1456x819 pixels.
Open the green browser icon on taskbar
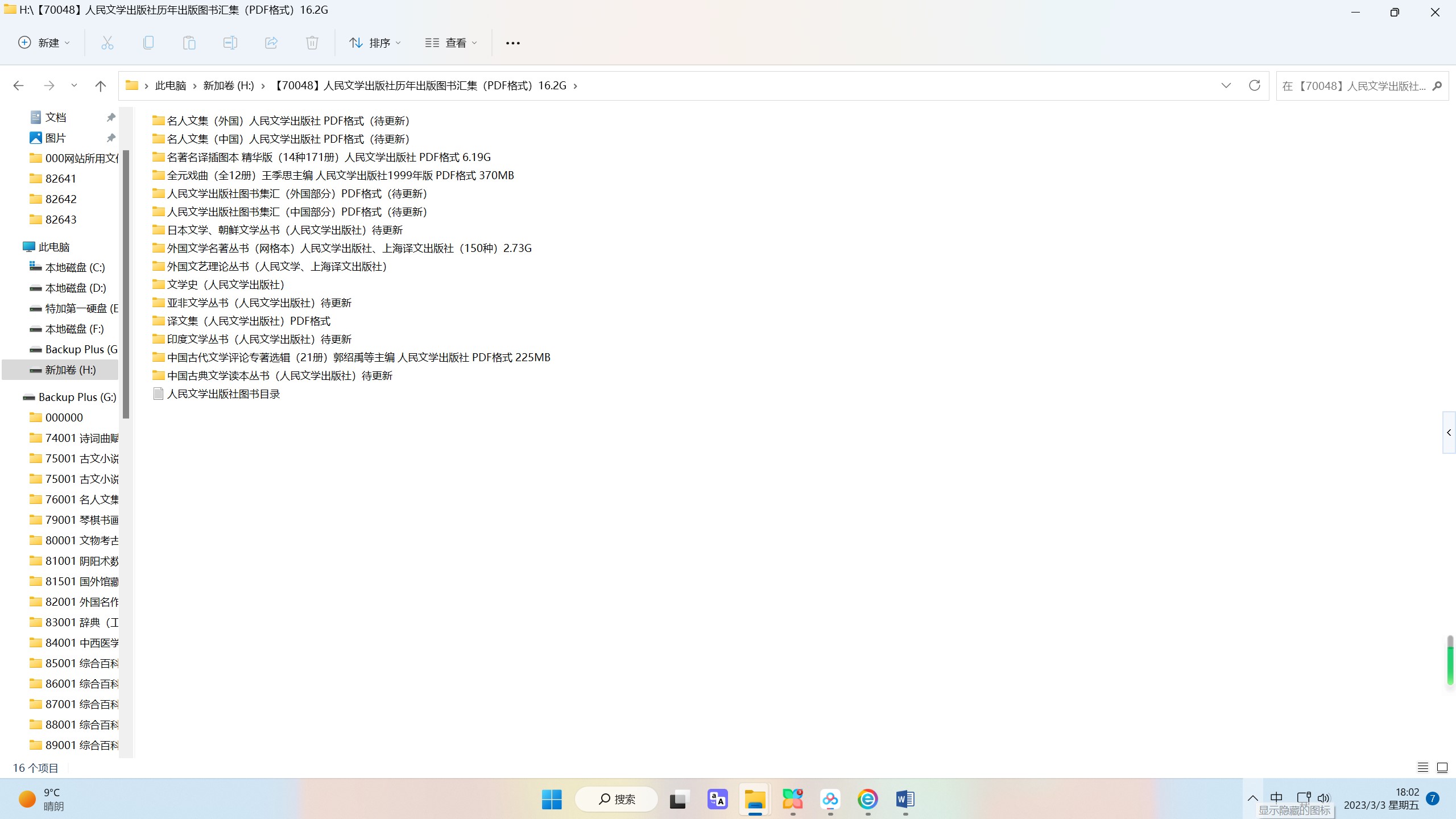point(867,799)
